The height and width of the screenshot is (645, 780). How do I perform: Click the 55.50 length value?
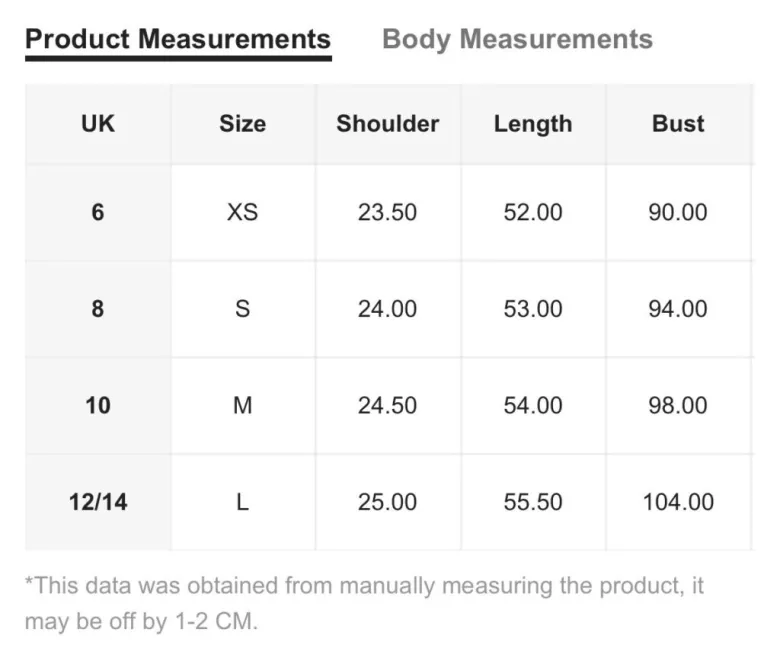tap(533, 501)
